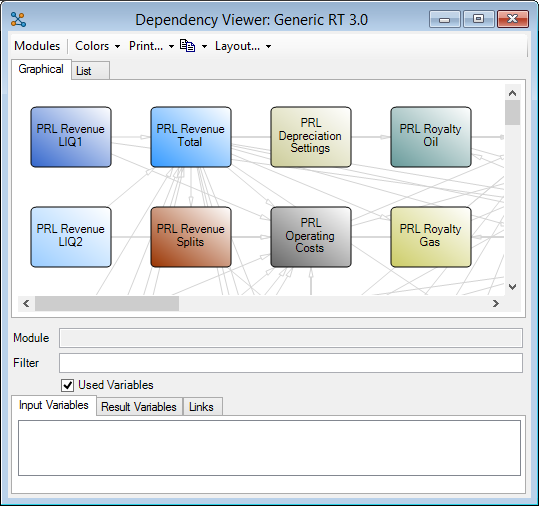Select the PRL Revenue Splits node

tap(191, 237)
